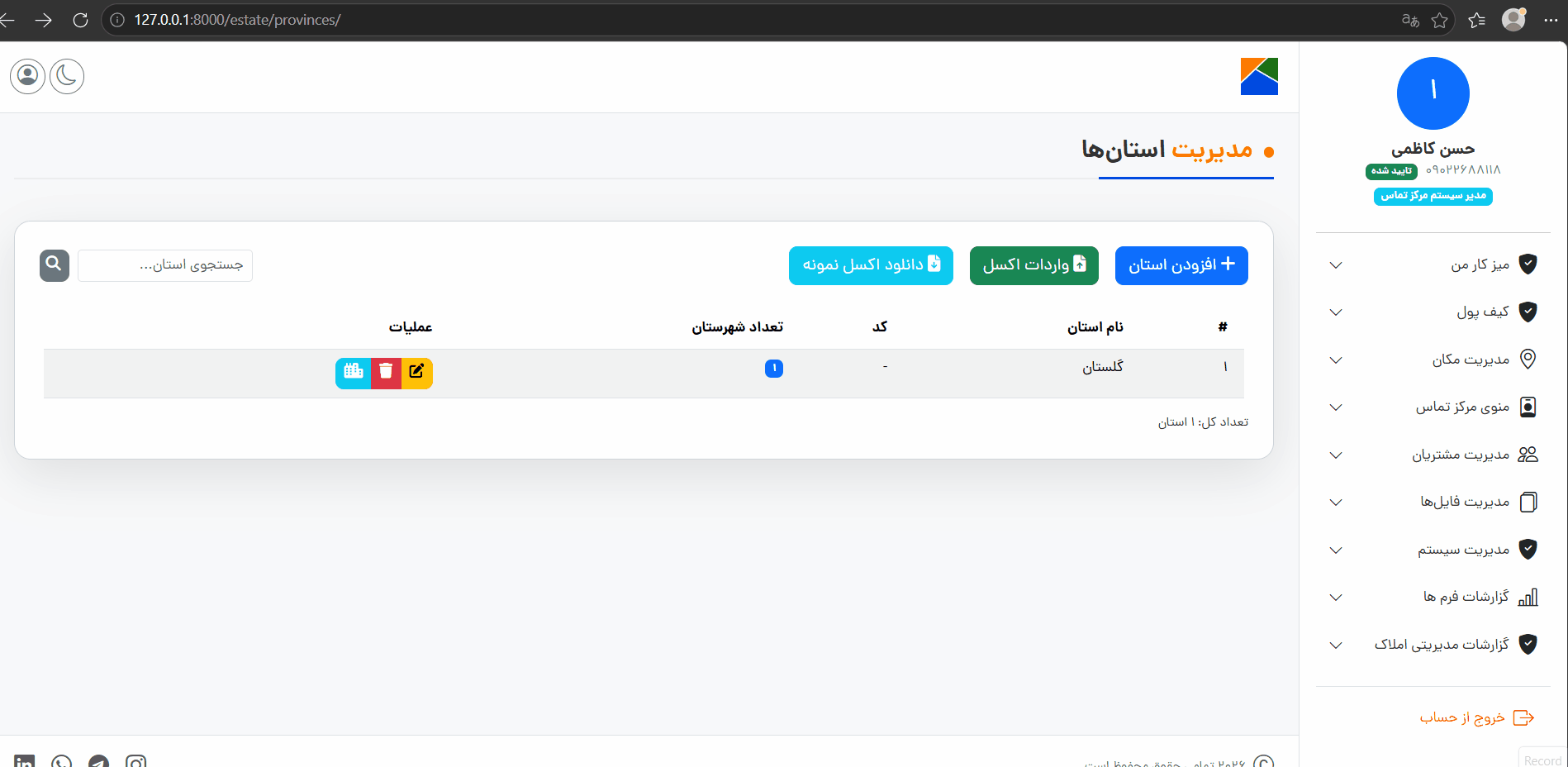This screenshot has height=767, width=1568.
Task: Click the shield icon for مدیریت سیستم
Action: (x=1528, y=550)
